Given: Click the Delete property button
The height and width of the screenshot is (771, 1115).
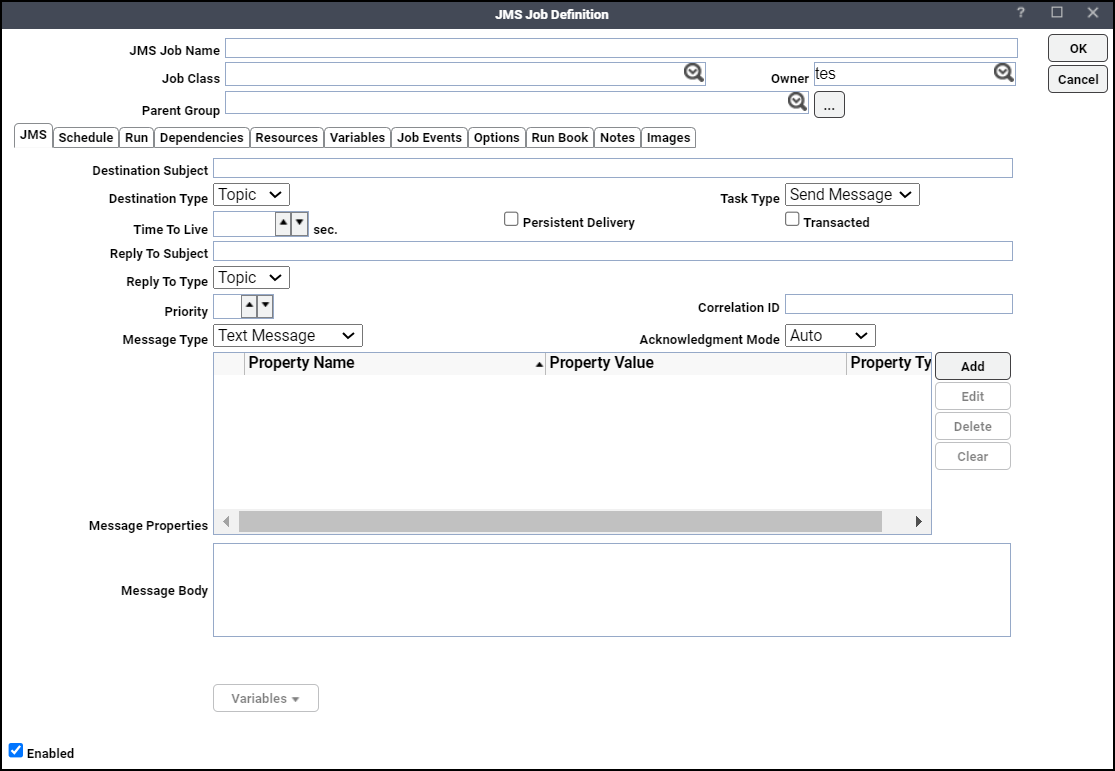Looking at the screenshot, I should tap(973, 426).
